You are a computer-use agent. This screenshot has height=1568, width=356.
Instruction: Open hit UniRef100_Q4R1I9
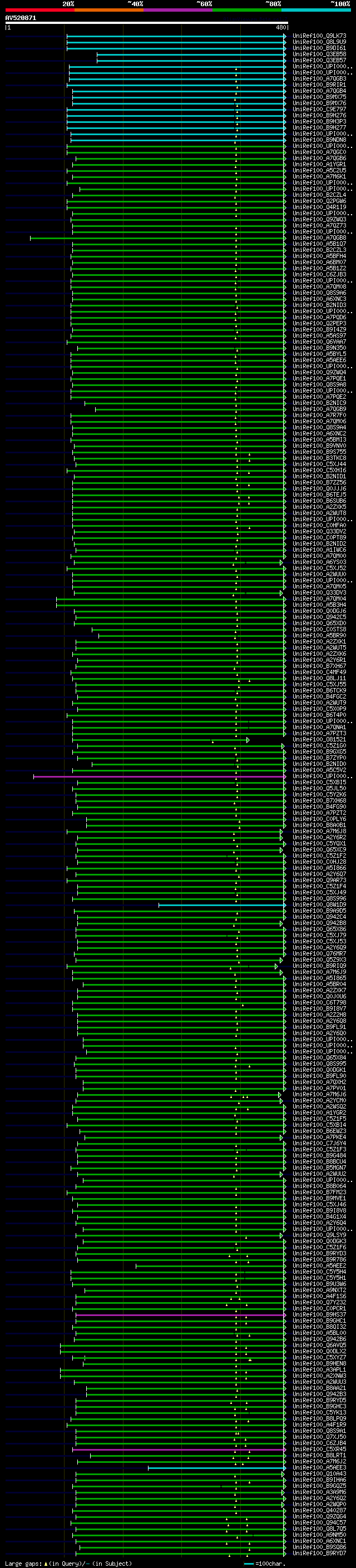[x=319, y=207]
